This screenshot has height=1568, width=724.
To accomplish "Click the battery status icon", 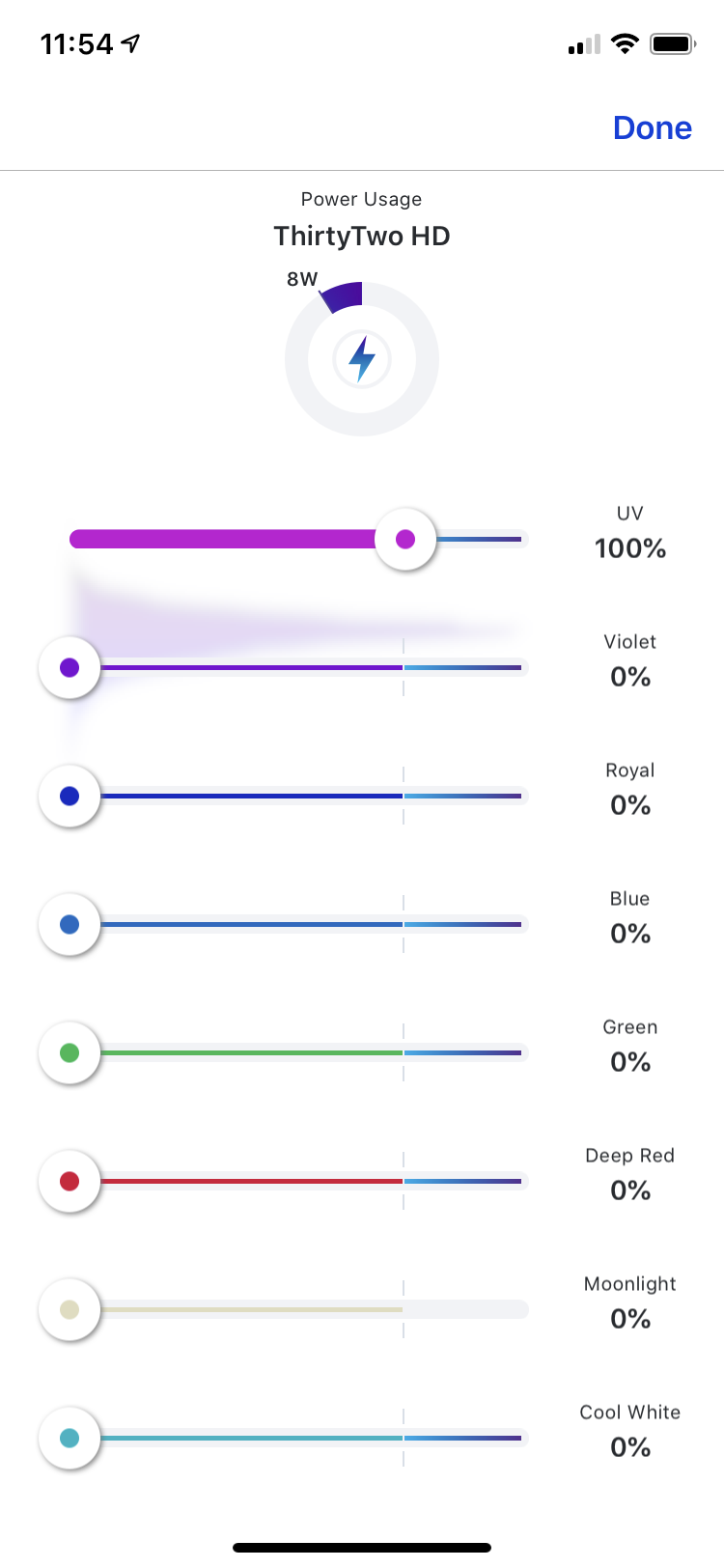I will pyautogui.click(x=673, y=43).
